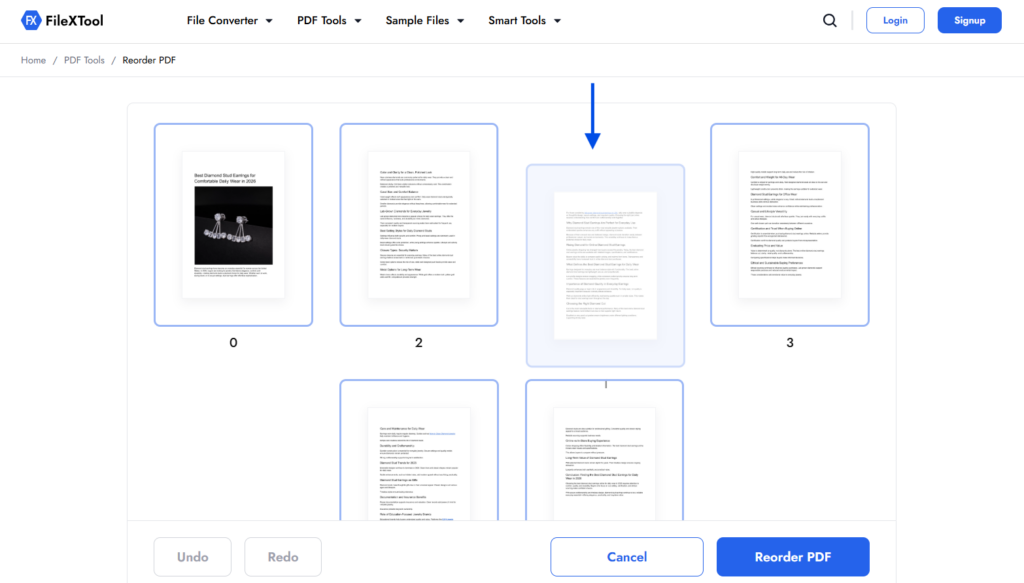Select the page thumbnail labeled 2
Screen dimensions: 1024x583
pyautogui.click(x=418, y=225)
